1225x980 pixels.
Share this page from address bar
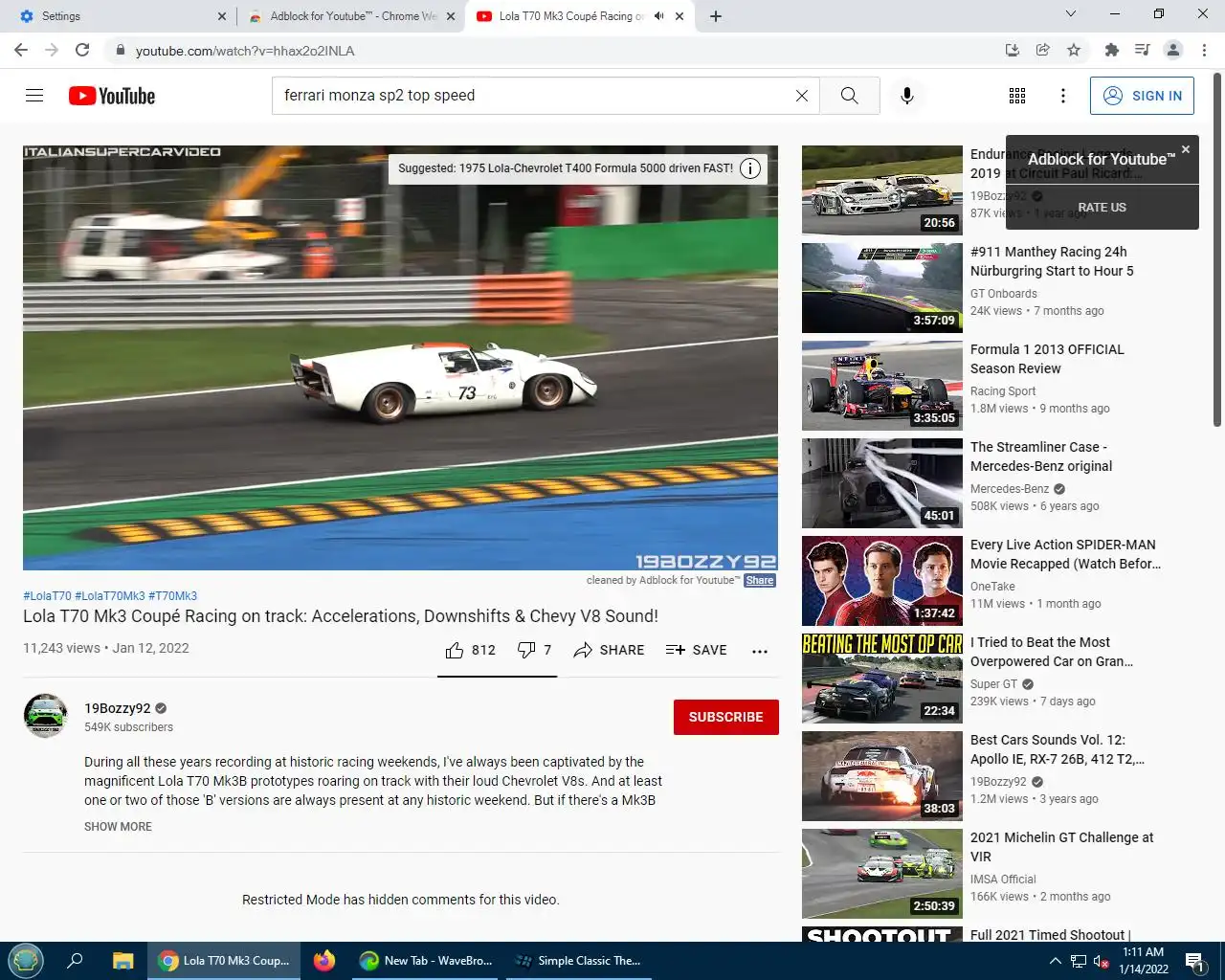pyautogui.click(x=1043, y=50)
